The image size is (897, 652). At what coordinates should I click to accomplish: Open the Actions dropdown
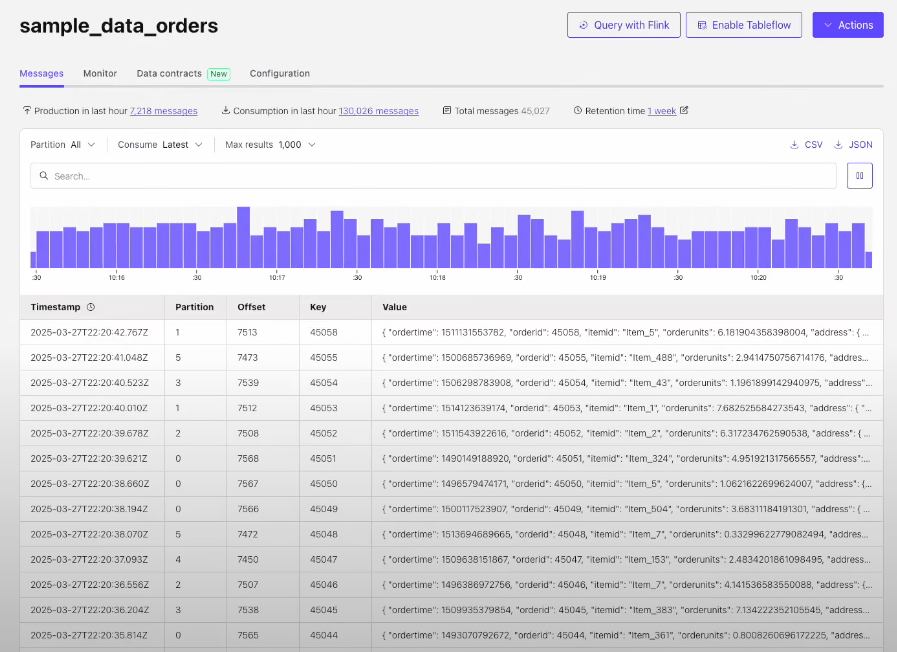click(847, 24)
